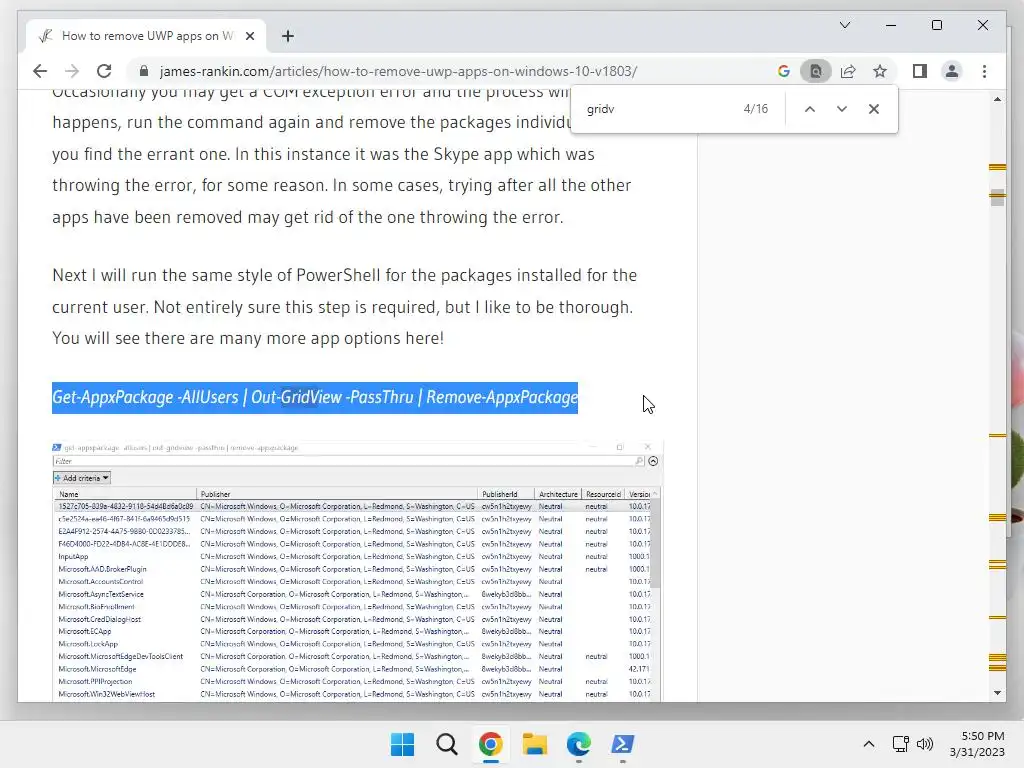The height and width of the screenshot is (768, 1024).
Task: Share this page
Action: pyautogui.click(x=848, y=71)
